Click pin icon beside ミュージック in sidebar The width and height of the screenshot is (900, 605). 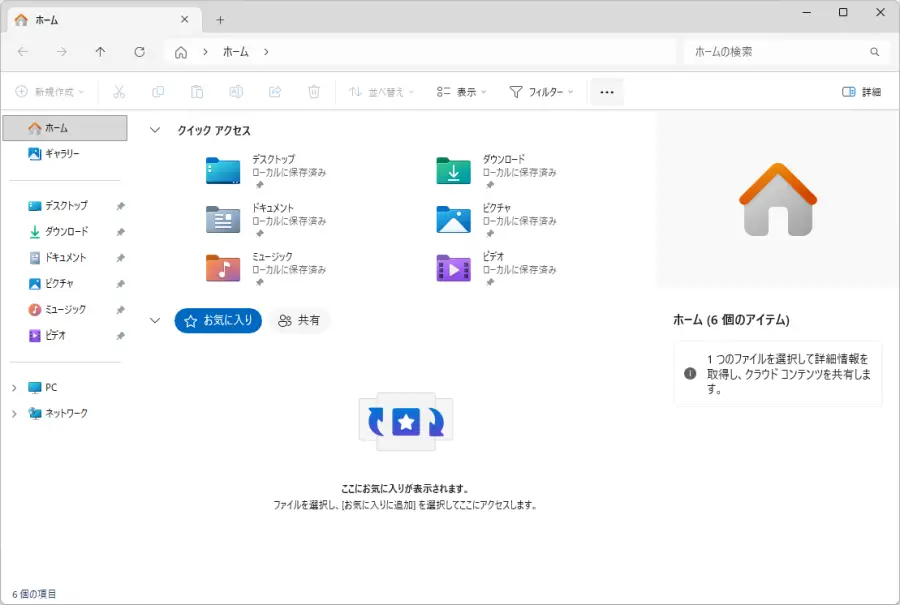121,310
